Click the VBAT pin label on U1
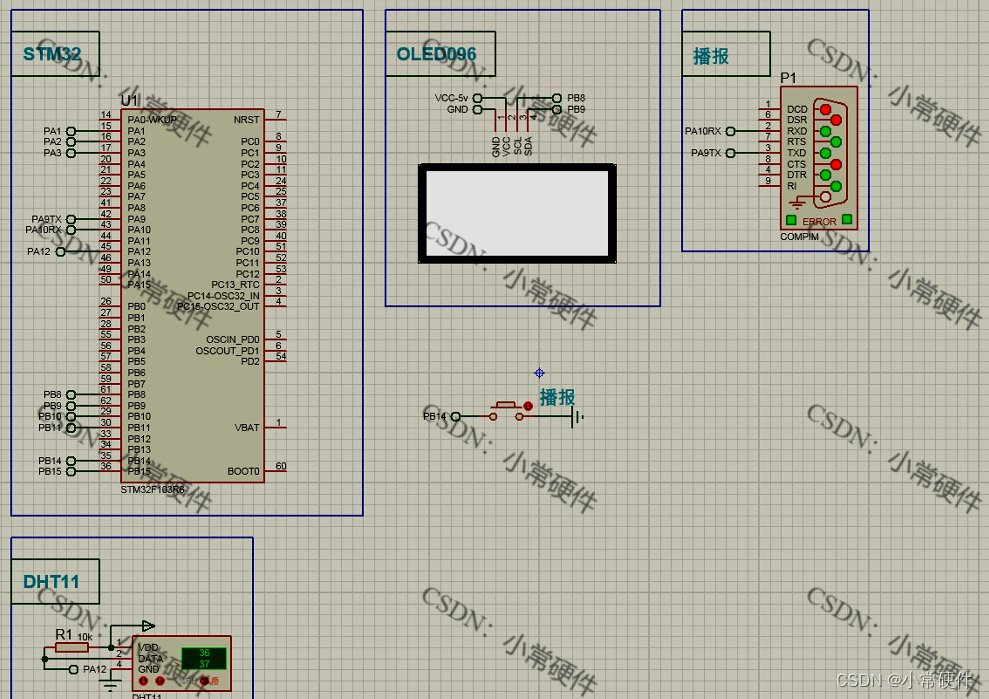The image size is (989, 699). [x=247, y=428]
